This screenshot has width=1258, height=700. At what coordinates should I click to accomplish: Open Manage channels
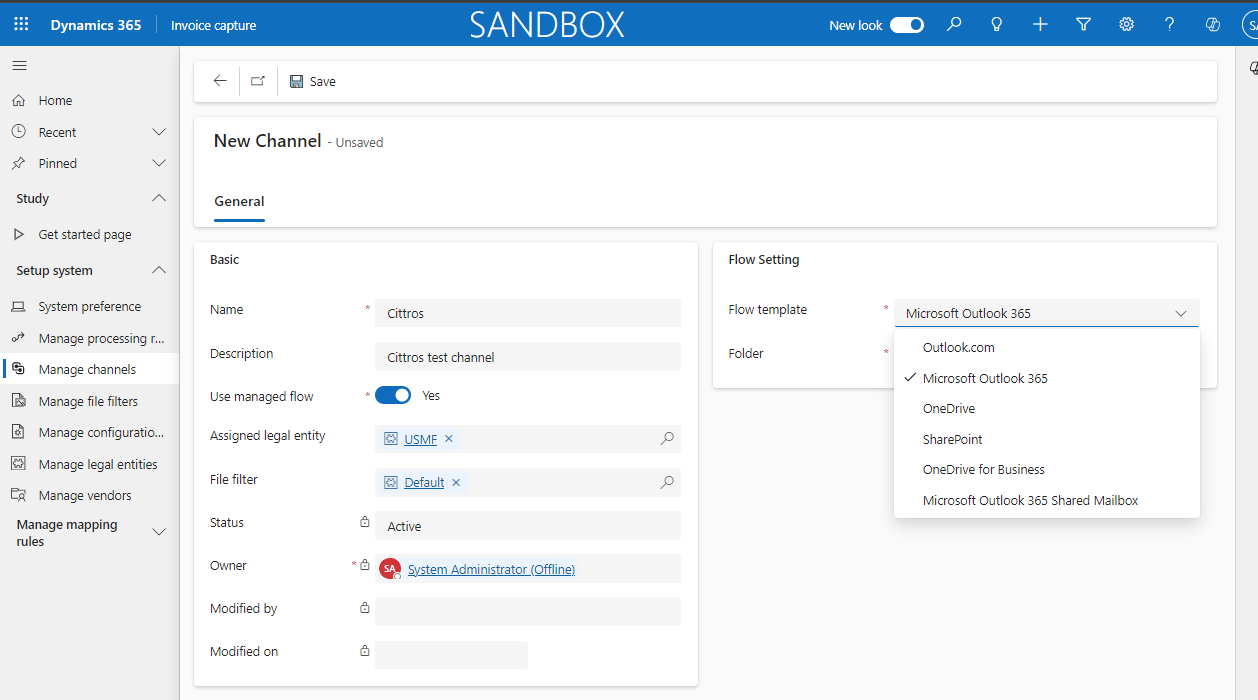point(90,369)
